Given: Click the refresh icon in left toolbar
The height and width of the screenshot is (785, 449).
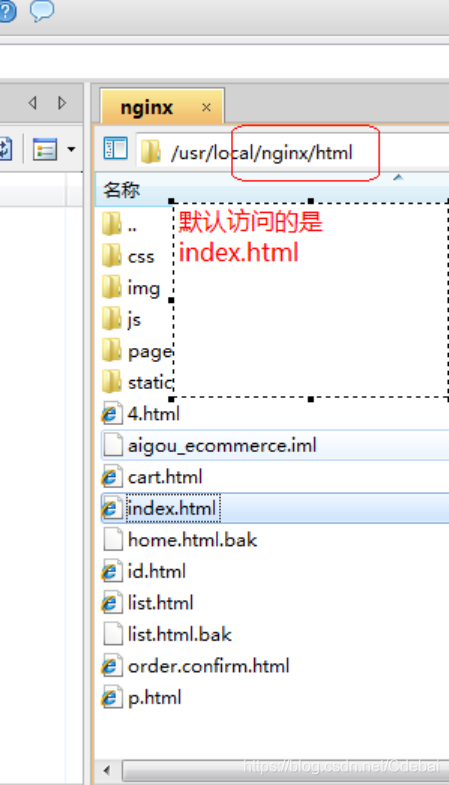Looking at the screenshot, I should [x=5, y=149].
